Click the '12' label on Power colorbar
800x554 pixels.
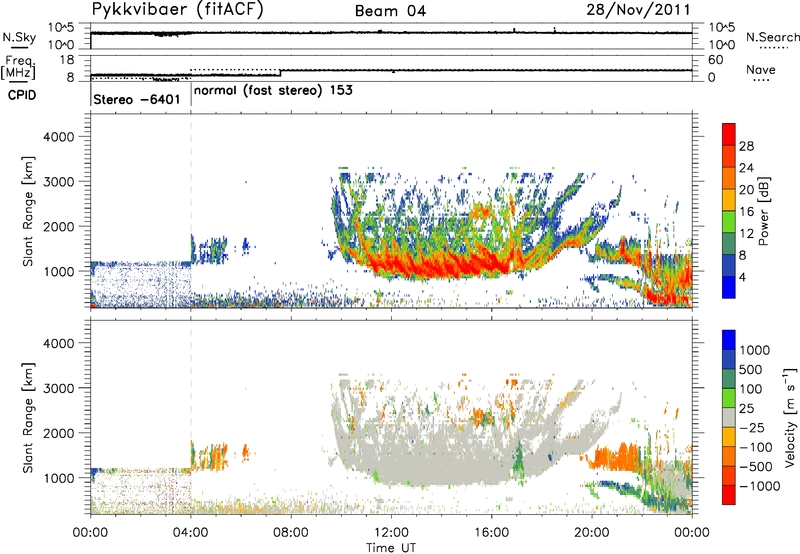pyautogui.click(x=746, y=234)
